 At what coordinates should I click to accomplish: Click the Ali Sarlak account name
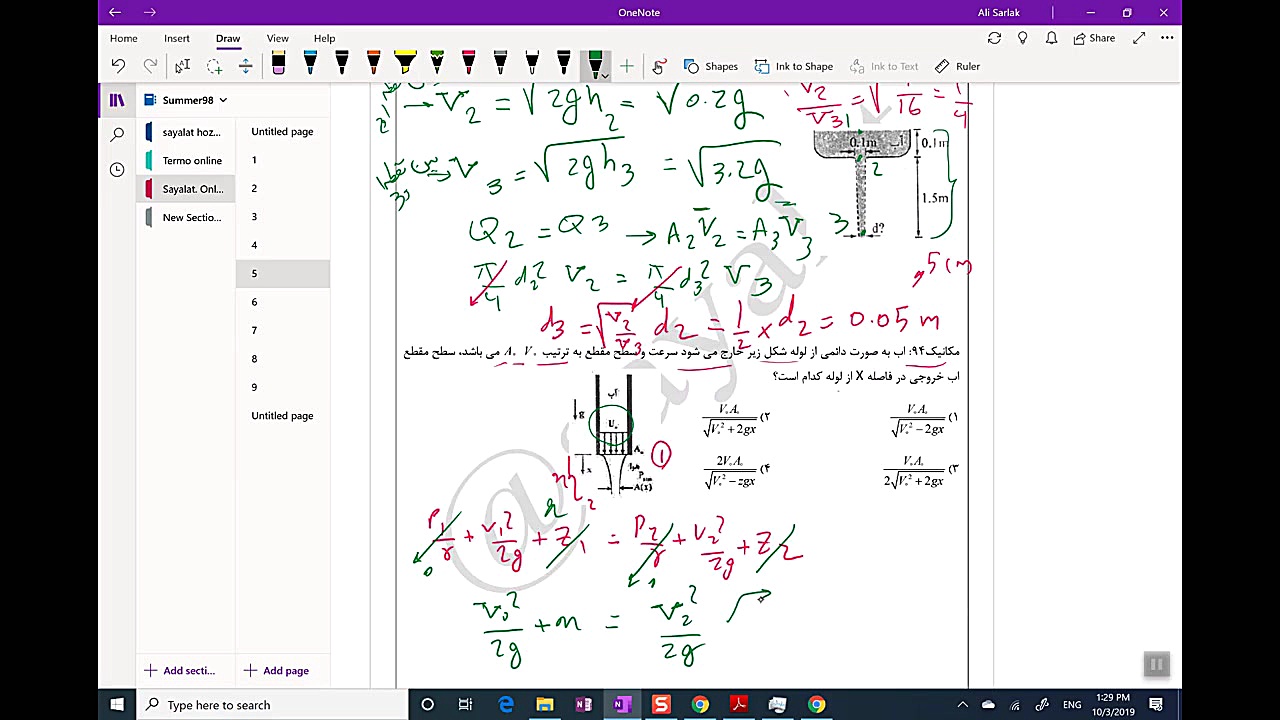coord(999,12)
